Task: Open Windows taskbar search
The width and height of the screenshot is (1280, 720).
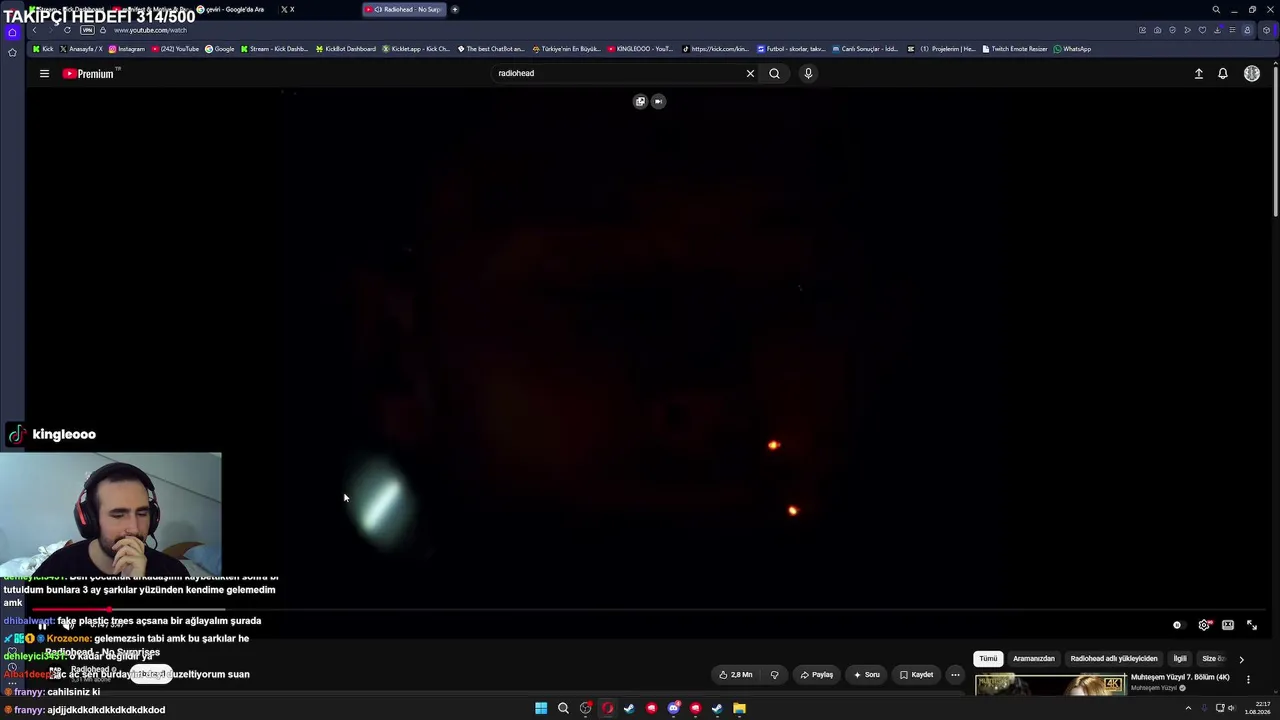Action: coord(563,708)
